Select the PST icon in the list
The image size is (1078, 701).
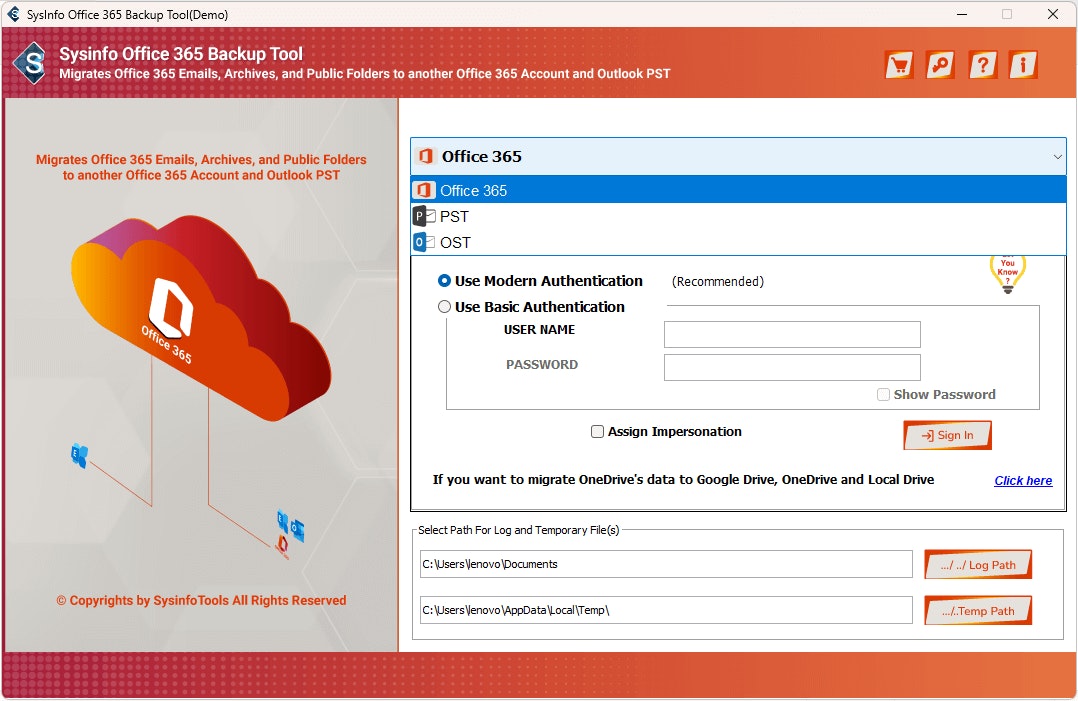point(423,216)
